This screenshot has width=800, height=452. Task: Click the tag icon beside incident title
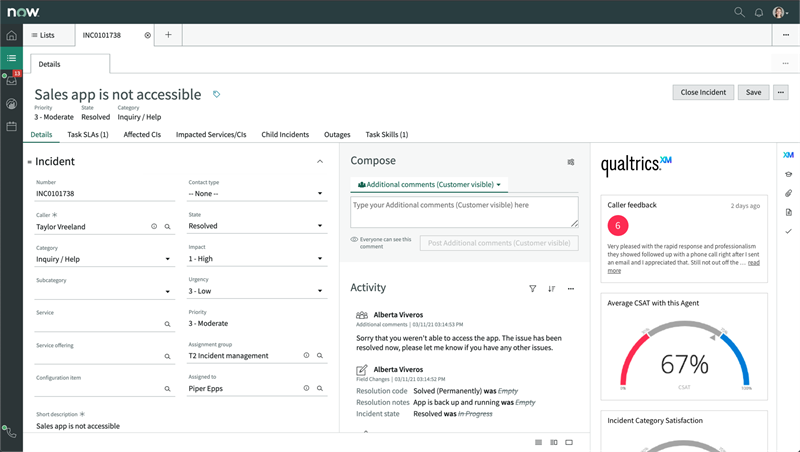pyautogui.click(x=217, y=94)
